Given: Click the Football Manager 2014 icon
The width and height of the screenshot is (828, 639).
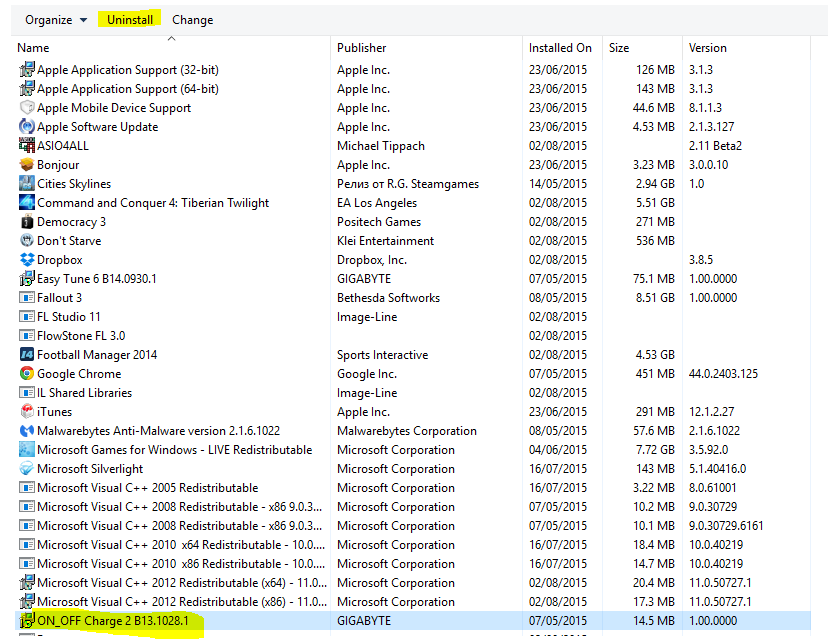Looking at the screenshot, I should (27, 355).
